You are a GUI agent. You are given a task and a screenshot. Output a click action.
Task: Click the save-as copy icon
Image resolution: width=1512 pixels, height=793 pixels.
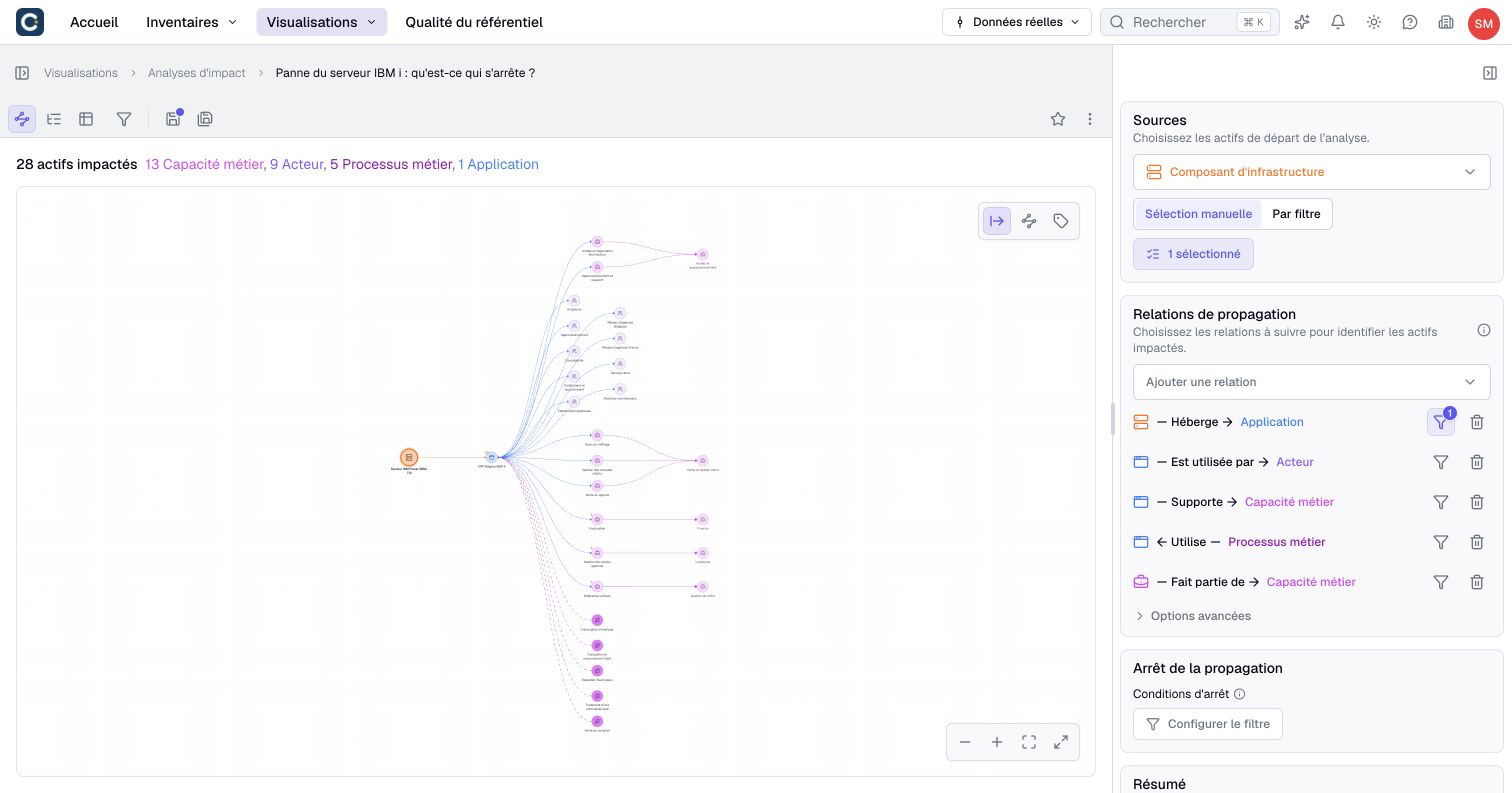click(205, 119)
